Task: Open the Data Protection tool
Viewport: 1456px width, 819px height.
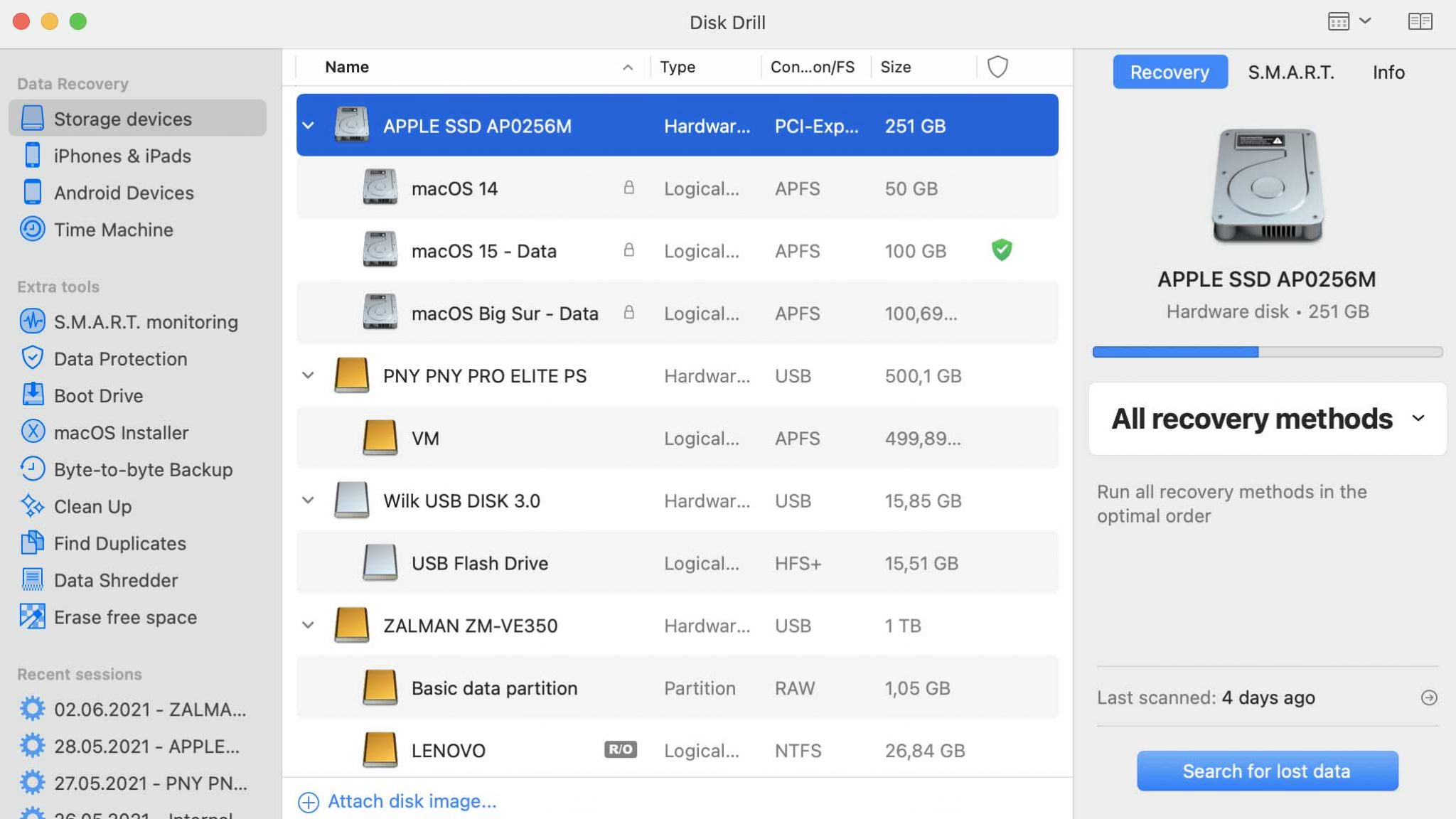Action: (x=119, y=358)
